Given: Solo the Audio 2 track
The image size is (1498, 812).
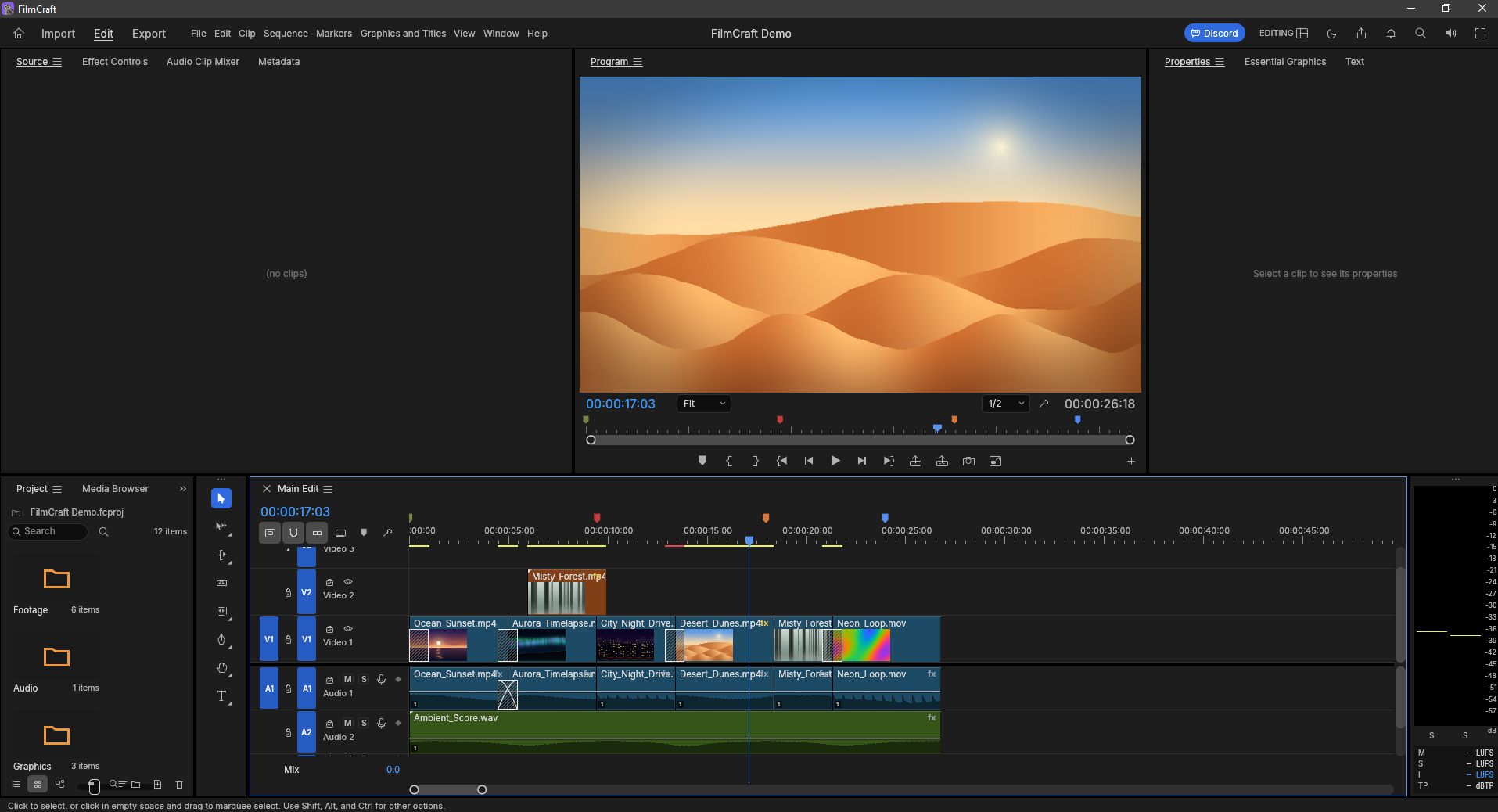Looking at the screenshot, I should click(364, 723).
